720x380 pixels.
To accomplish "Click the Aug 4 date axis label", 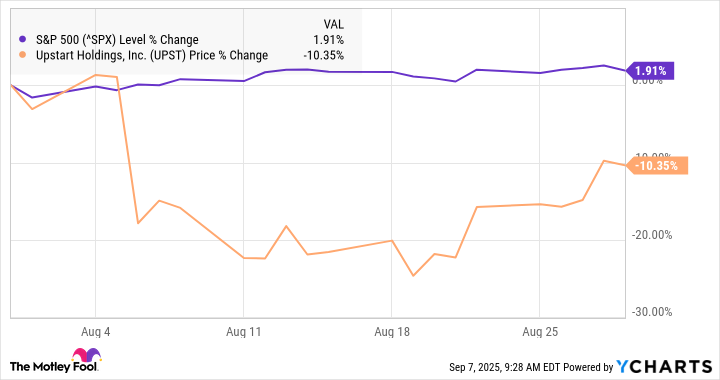I will pyautogui.click(x=96, y=332).
